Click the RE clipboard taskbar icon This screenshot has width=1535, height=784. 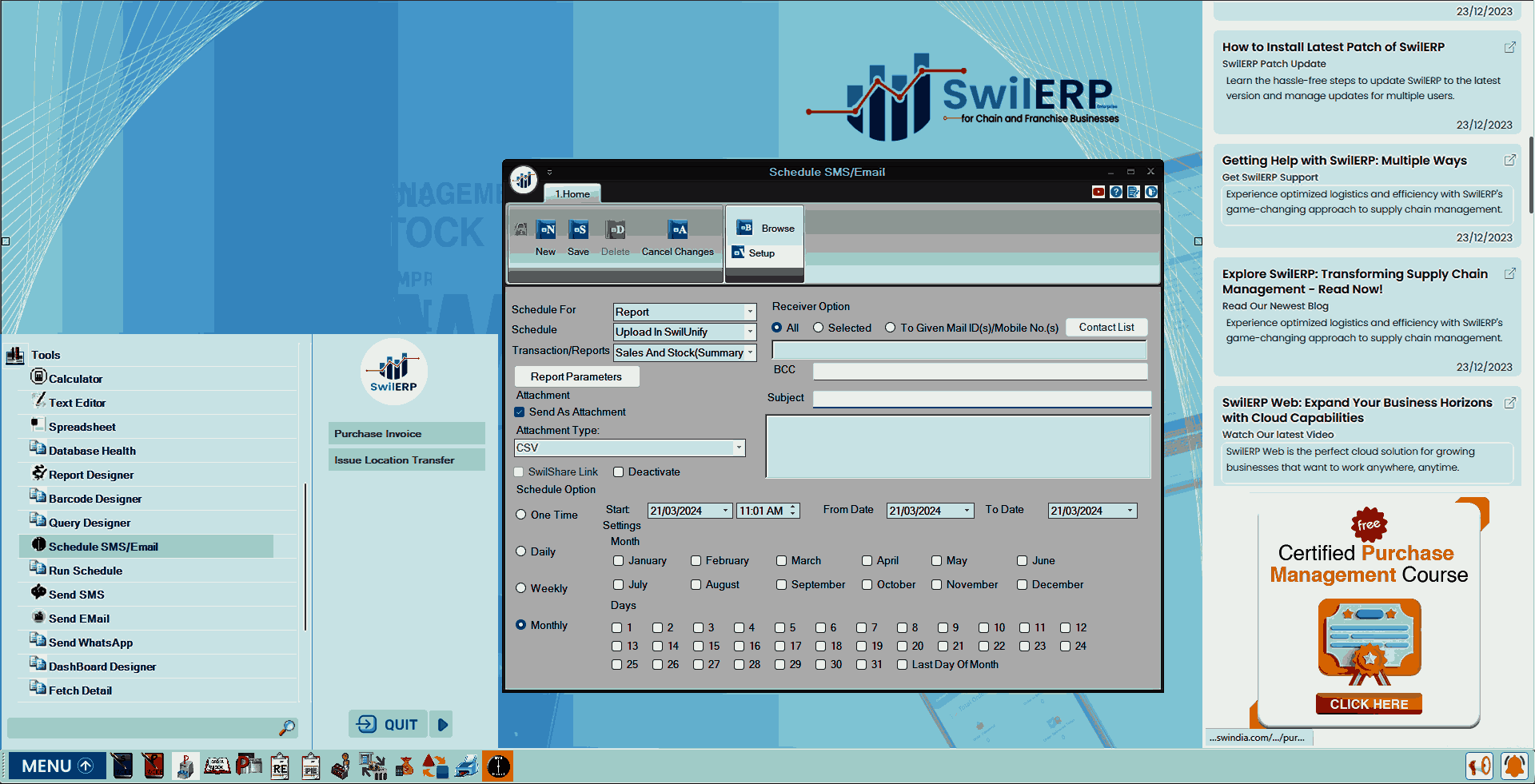pos(280,766)
